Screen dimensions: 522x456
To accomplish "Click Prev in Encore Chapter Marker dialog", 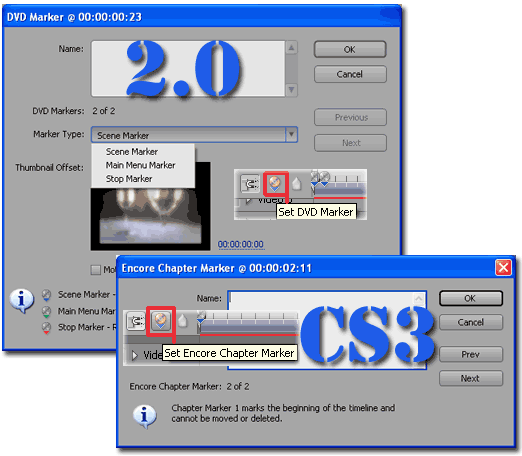I will pyautogui.click(x=471, y=354).
